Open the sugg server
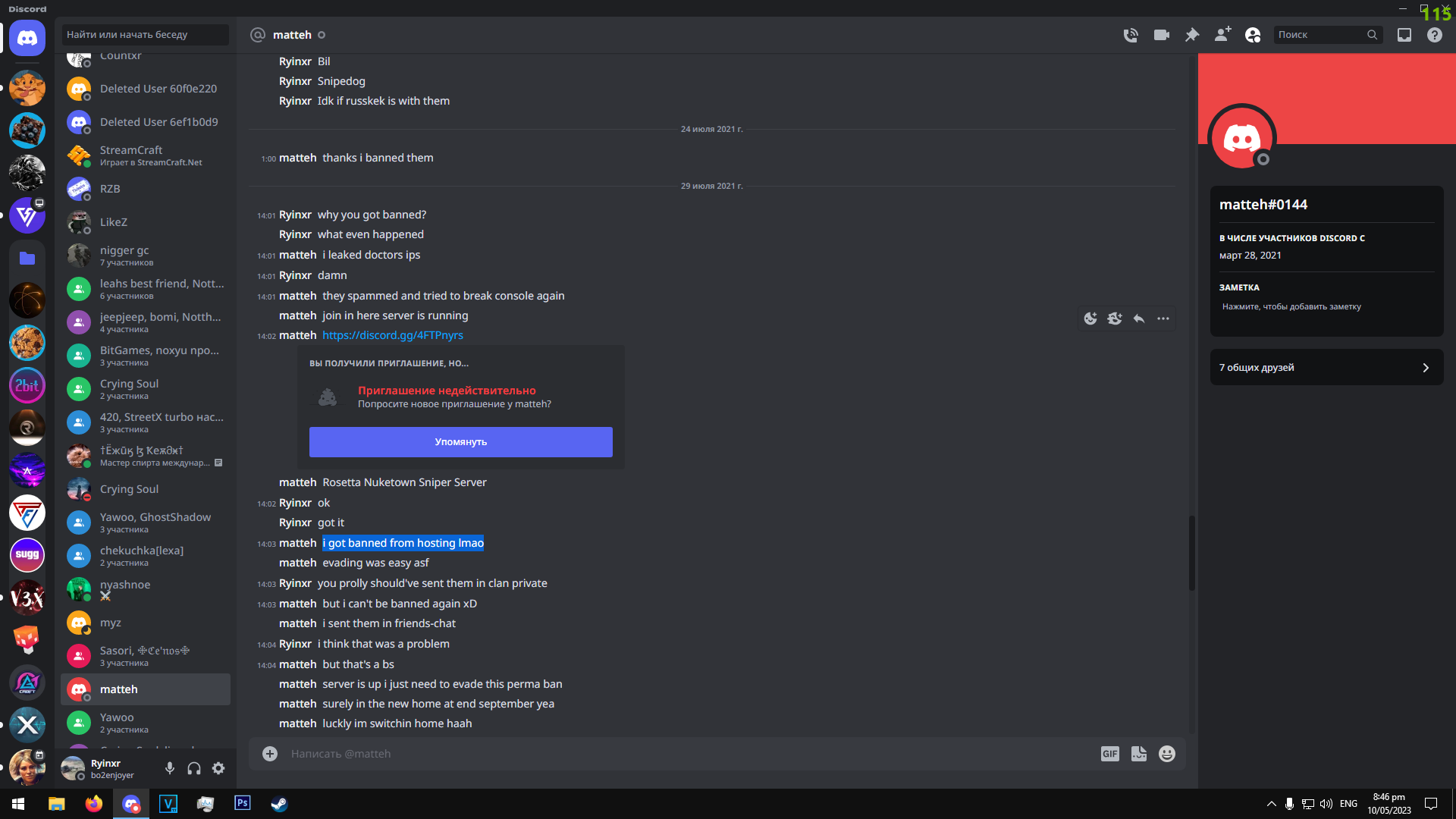 pyautogui.click(x=27, y=555)
